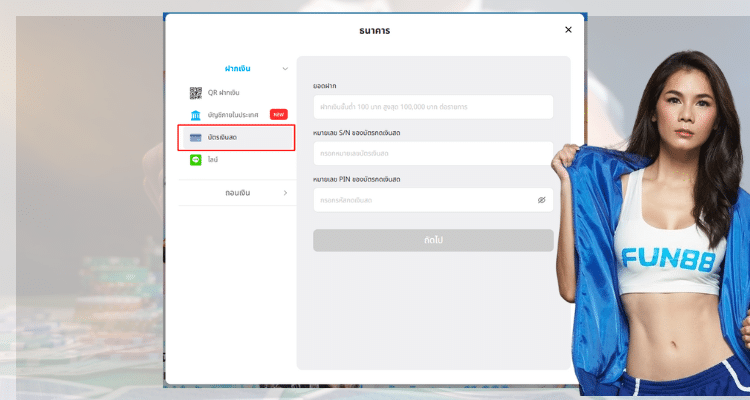The height and width of the screenshot is (400, 750).
Task: Click the cash card icon
Action: pyautogui.click(x=196, y=138)
